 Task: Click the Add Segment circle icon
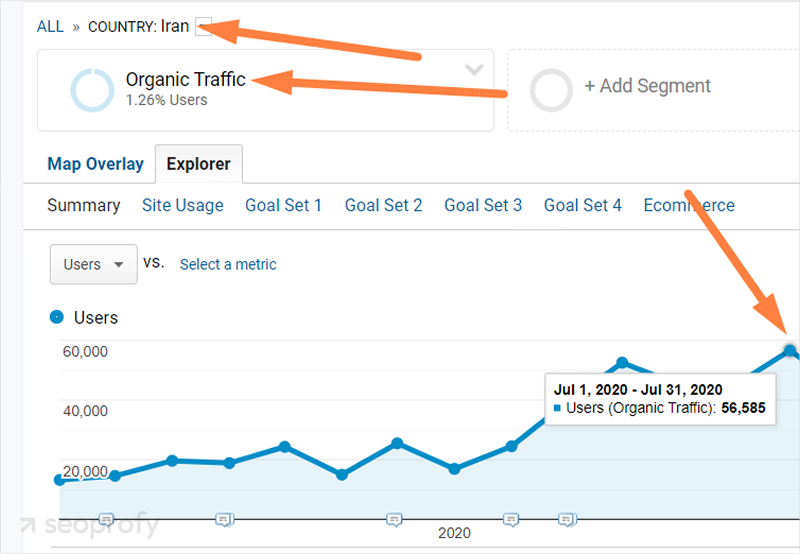[x=551, y=90]
